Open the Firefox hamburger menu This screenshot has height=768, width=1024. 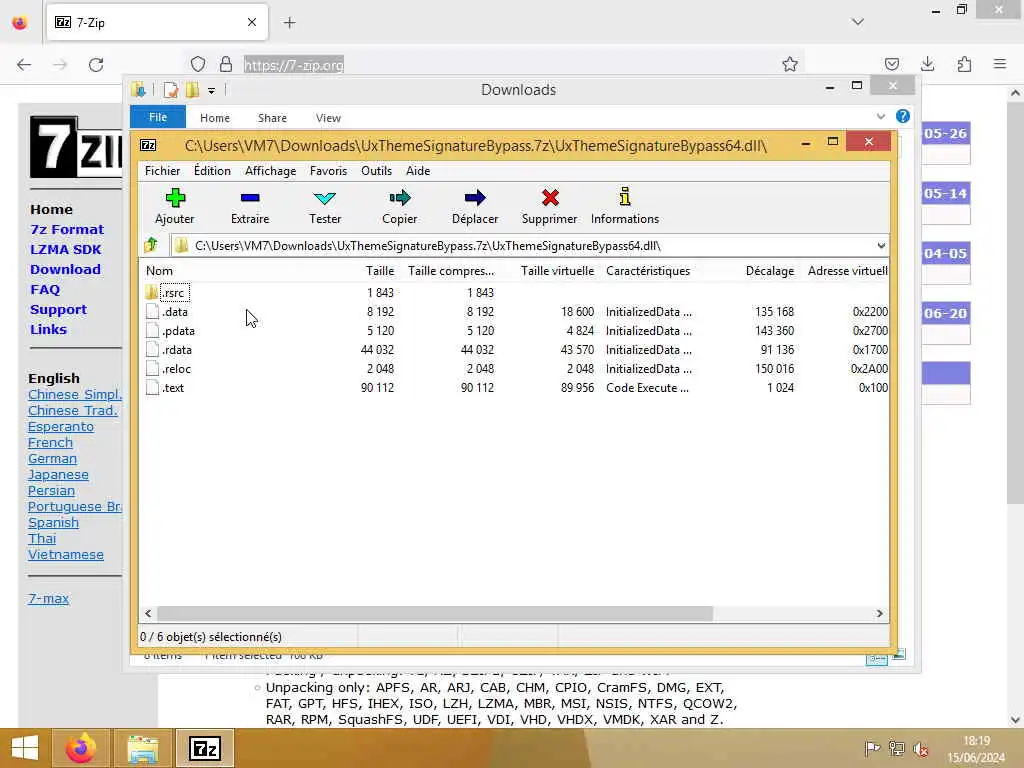(1000, 64)
